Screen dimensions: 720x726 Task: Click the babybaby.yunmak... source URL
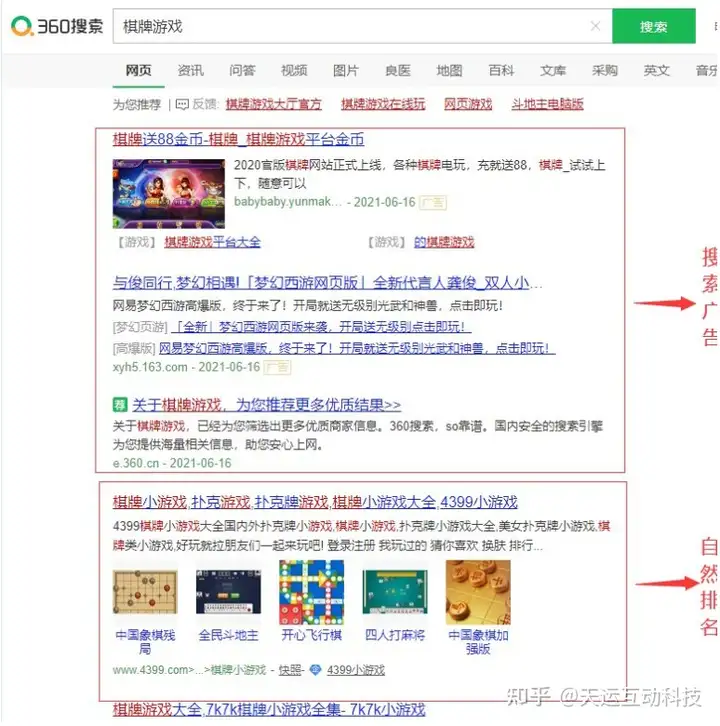[288, 202]
